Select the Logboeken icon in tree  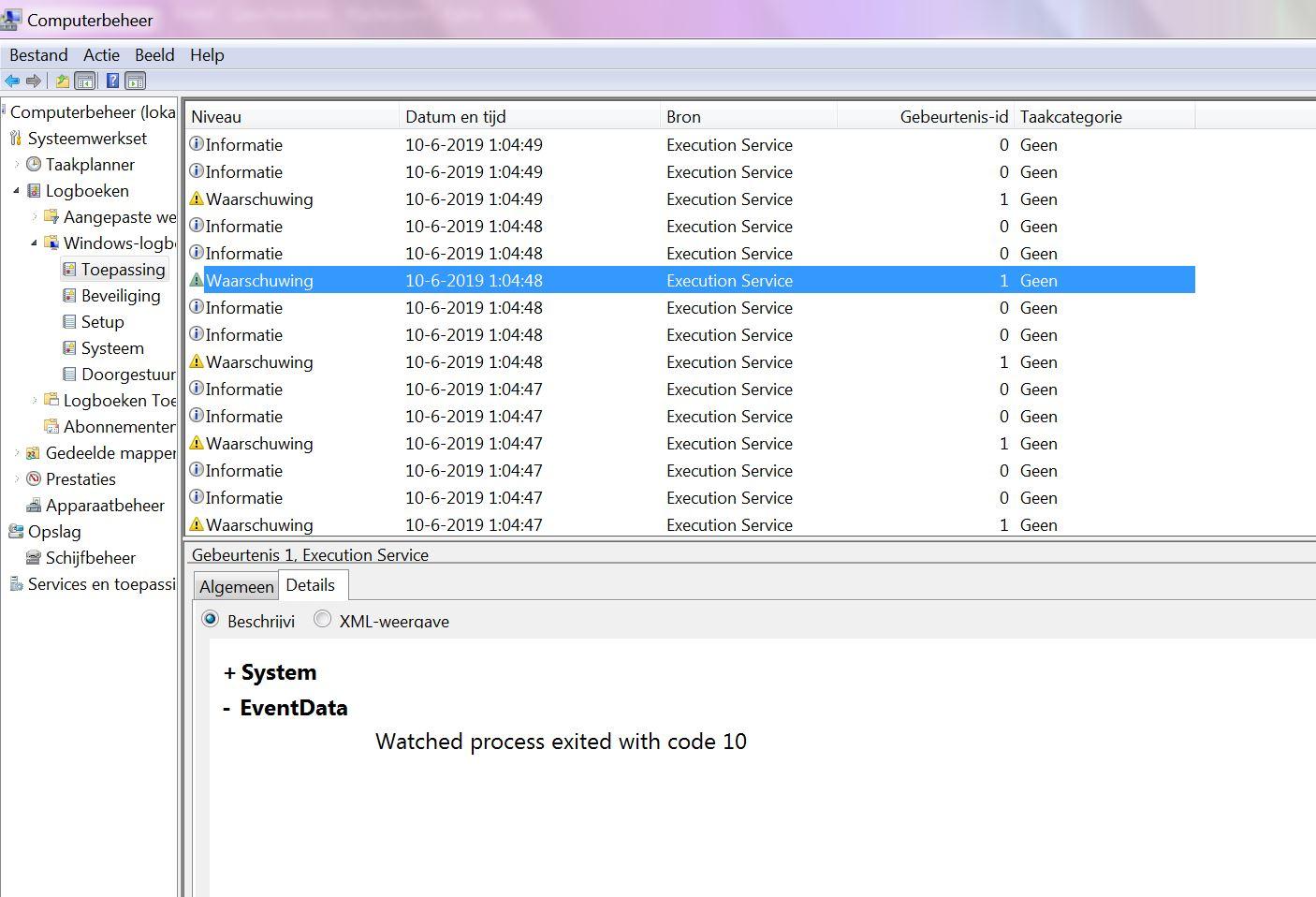[x=35, y=191]
